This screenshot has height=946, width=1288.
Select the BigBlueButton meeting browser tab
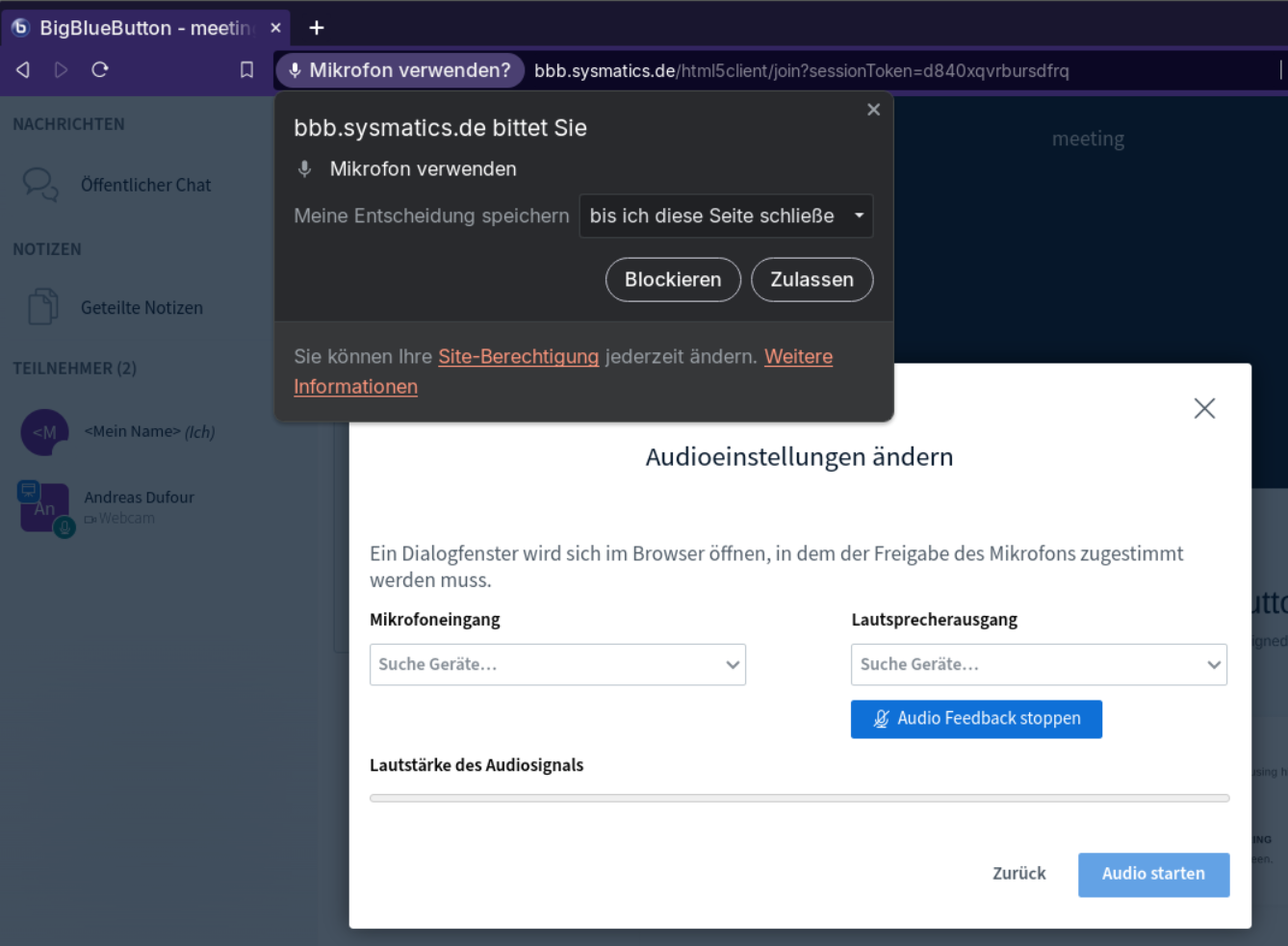tap(144, 28)
